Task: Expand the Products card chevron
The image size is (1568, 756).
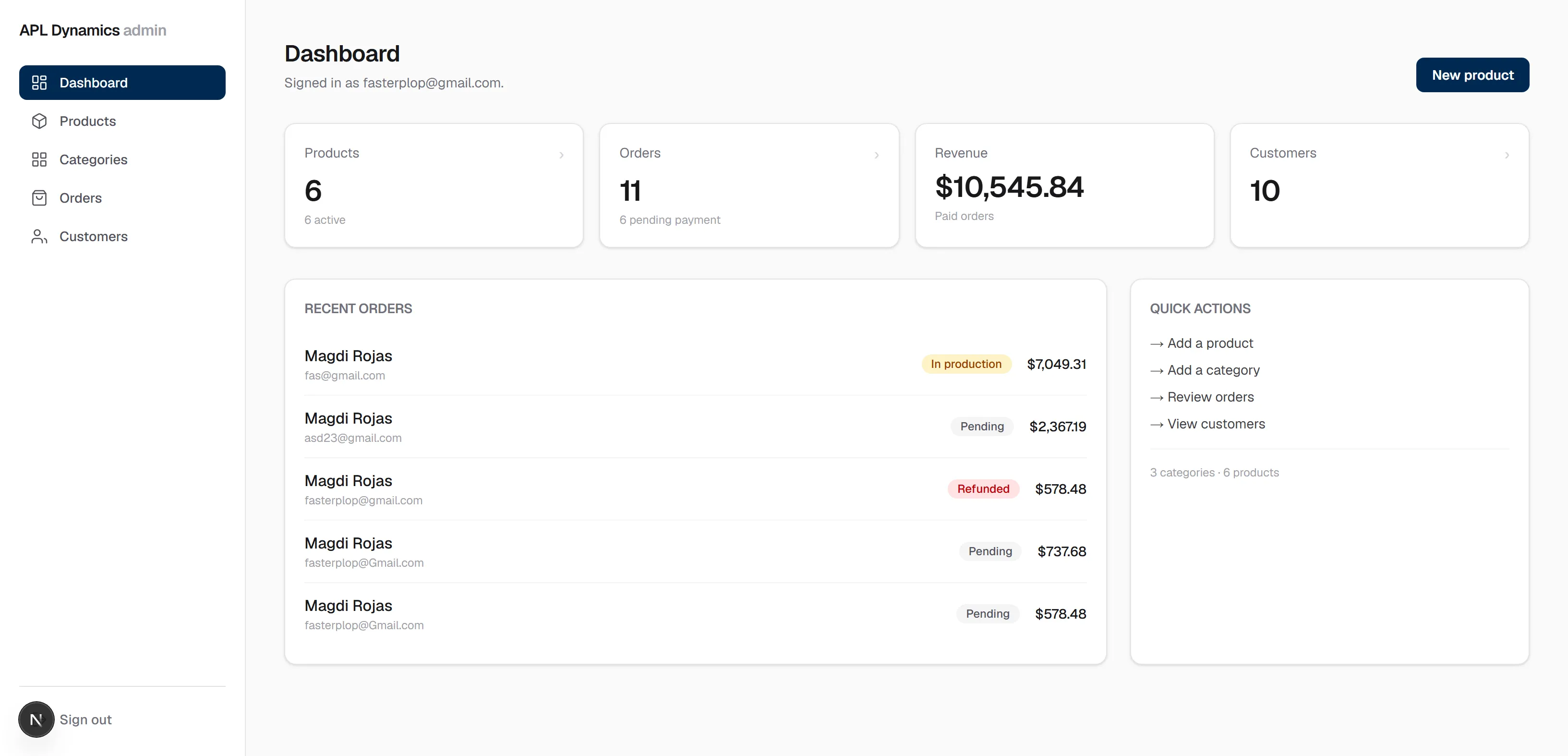Action: (x=561, y=155)
